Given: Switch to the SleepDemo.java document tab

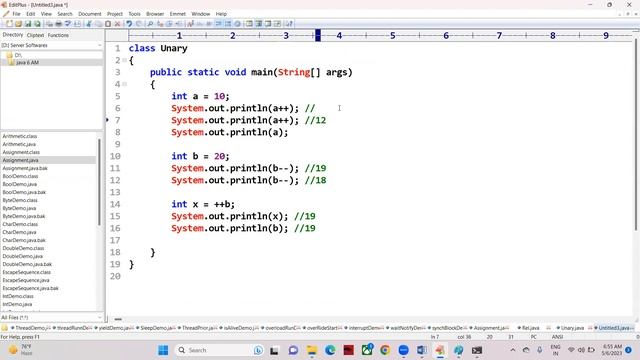Looking at the screenshot, I should [157, 328].
